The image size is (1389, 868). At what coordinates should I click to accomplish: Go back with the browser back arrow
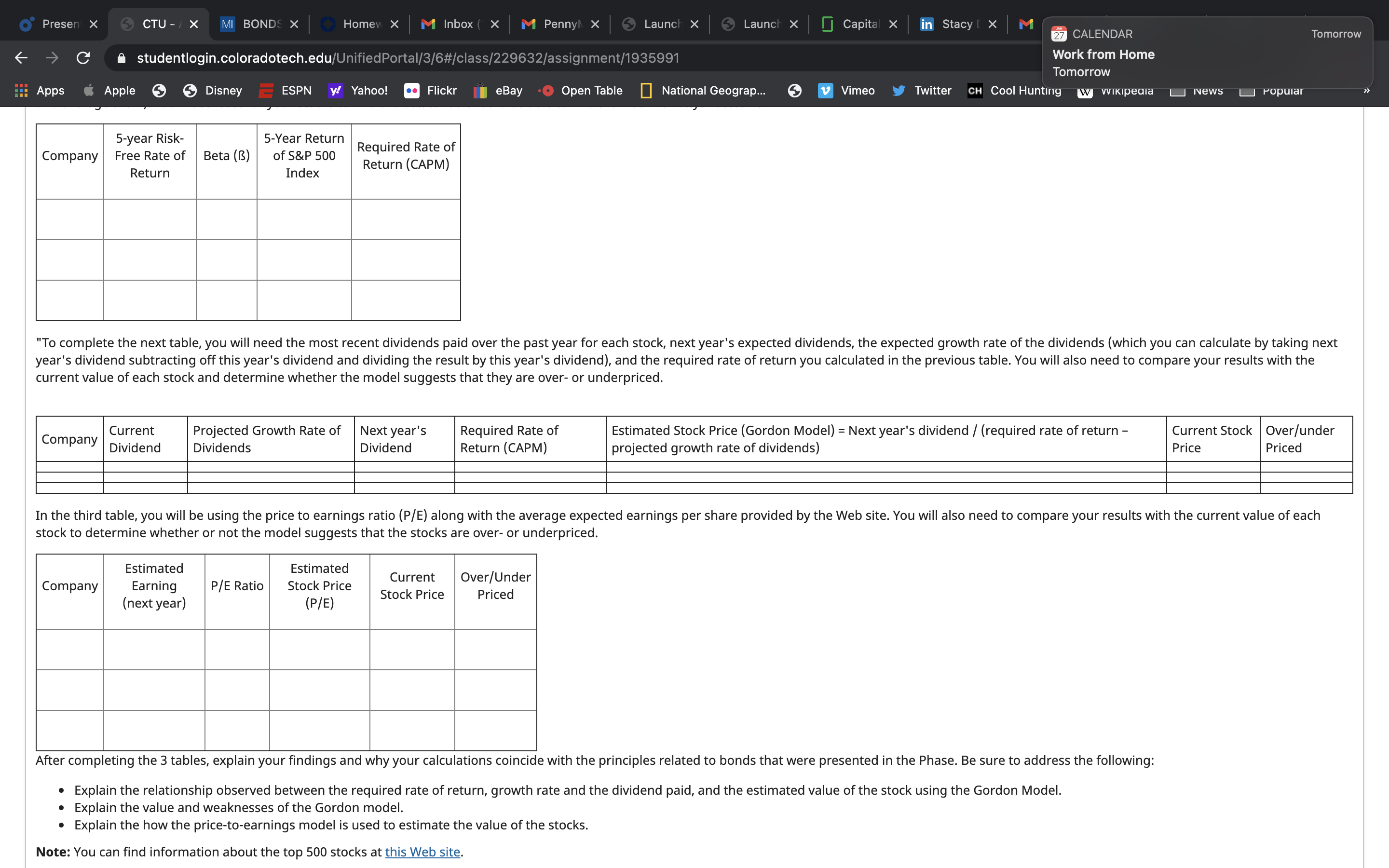pos(21,58)
